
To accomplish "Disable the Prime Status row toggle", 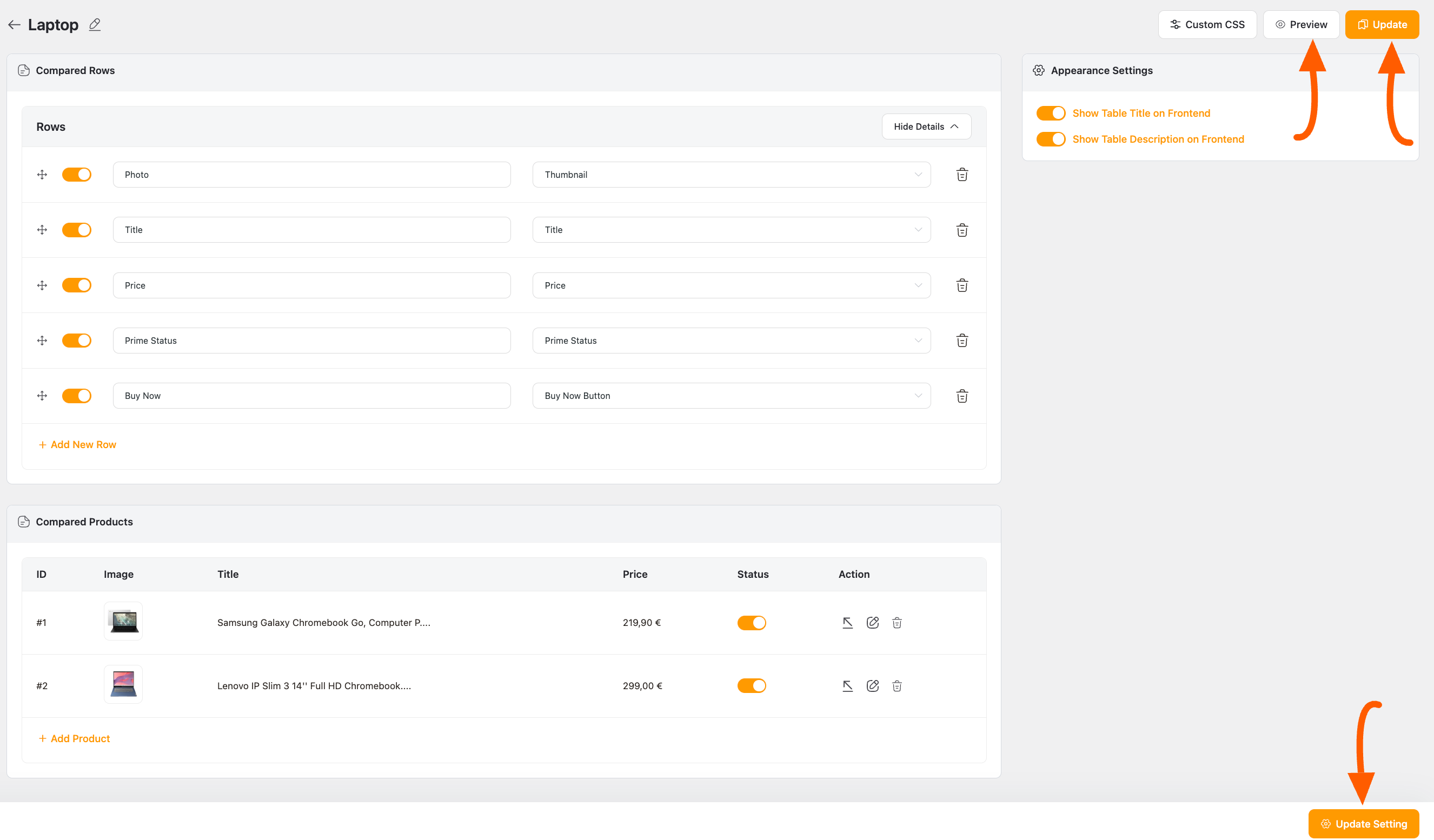I will click(78, 340).
